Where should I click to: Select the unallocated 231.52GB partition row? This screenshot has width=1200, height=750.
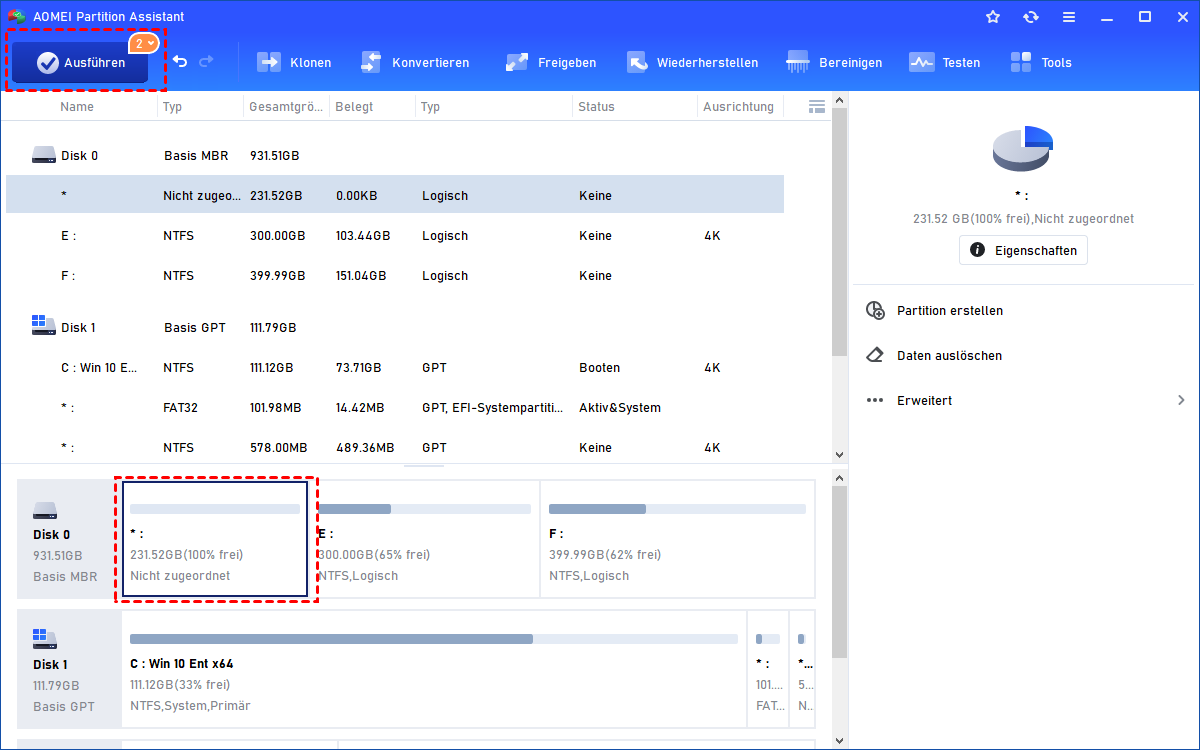coord(395,196)
